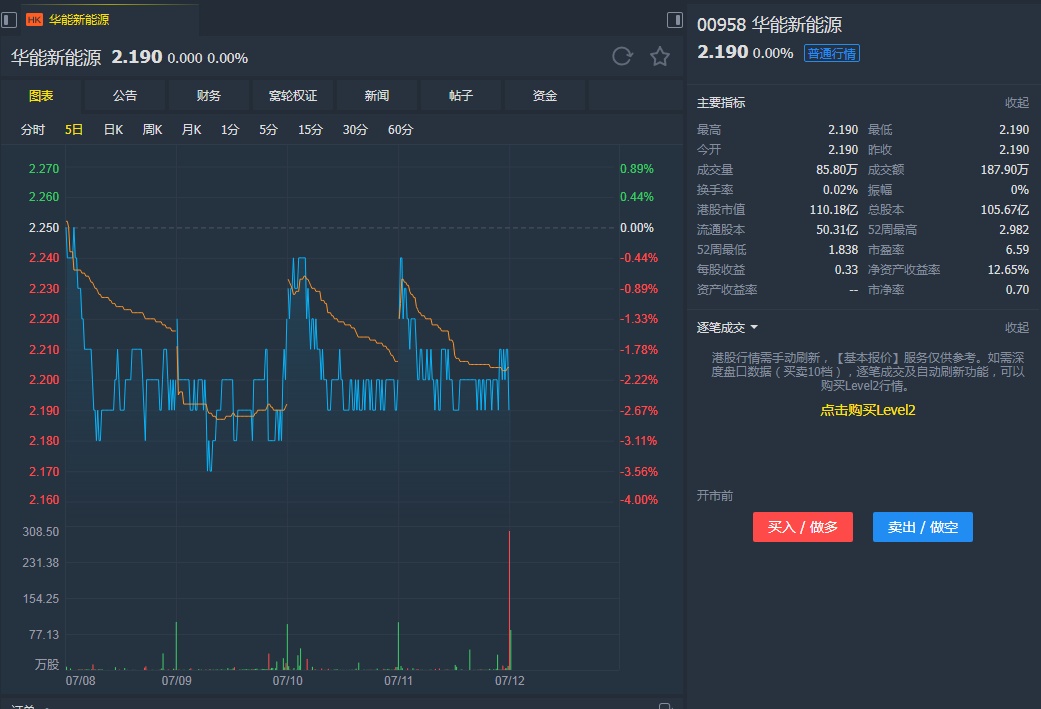Image resolution: width=1041 pixels, height=709 pixels.
Task: Toggle the left sidebar panel icon
Action: 9,20
